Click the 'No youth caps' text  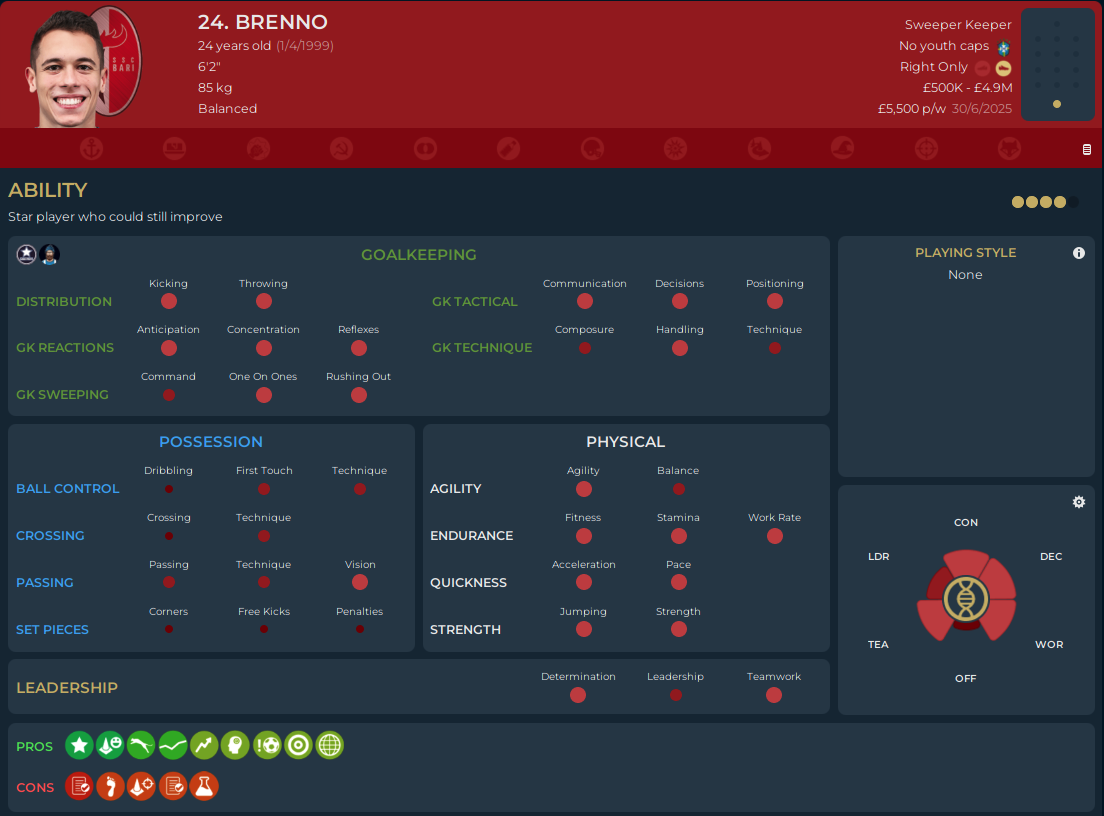[x=943, y=46]
